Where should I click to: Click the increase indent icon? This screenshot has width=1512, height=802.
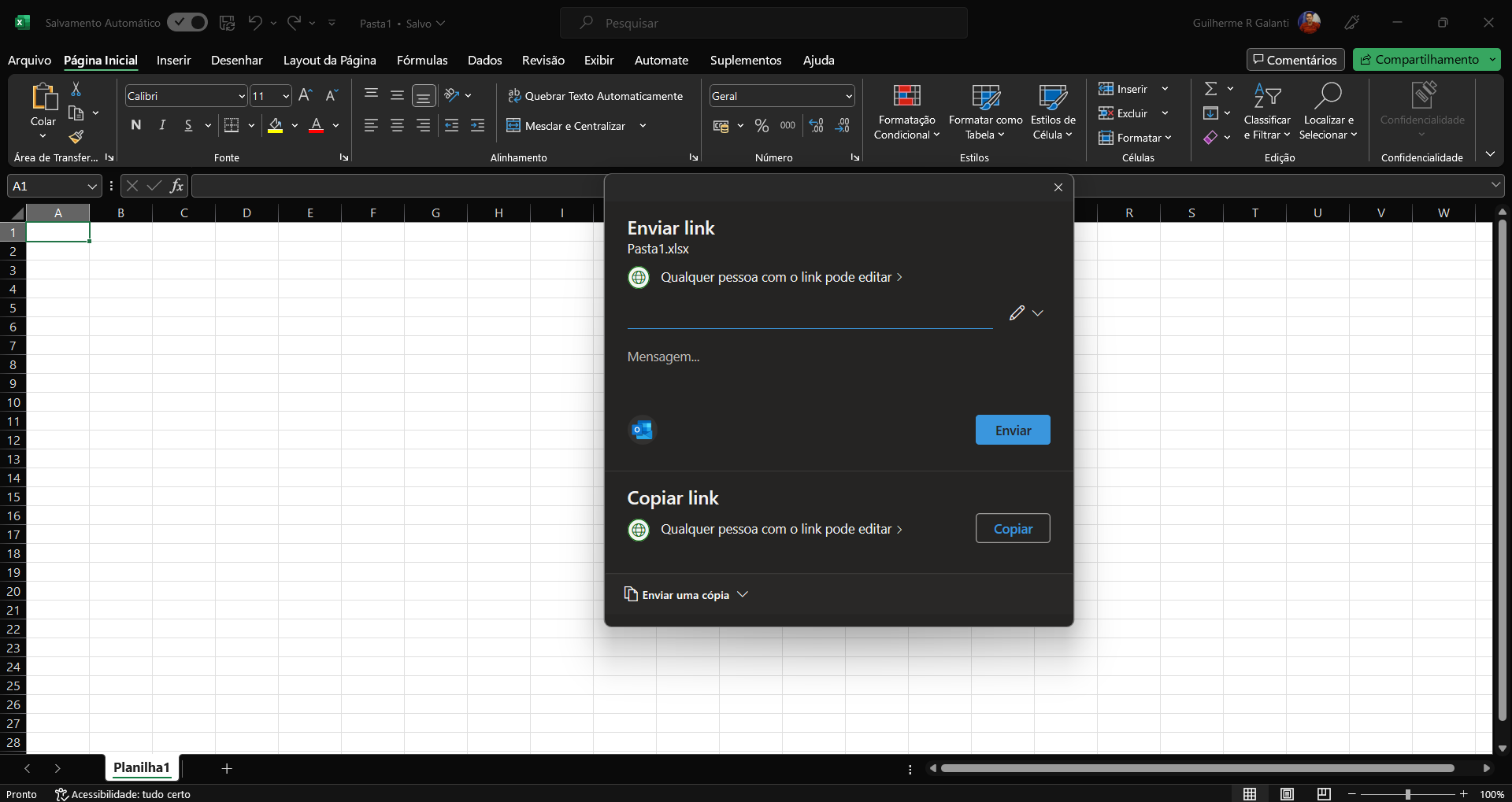(477, 125)
